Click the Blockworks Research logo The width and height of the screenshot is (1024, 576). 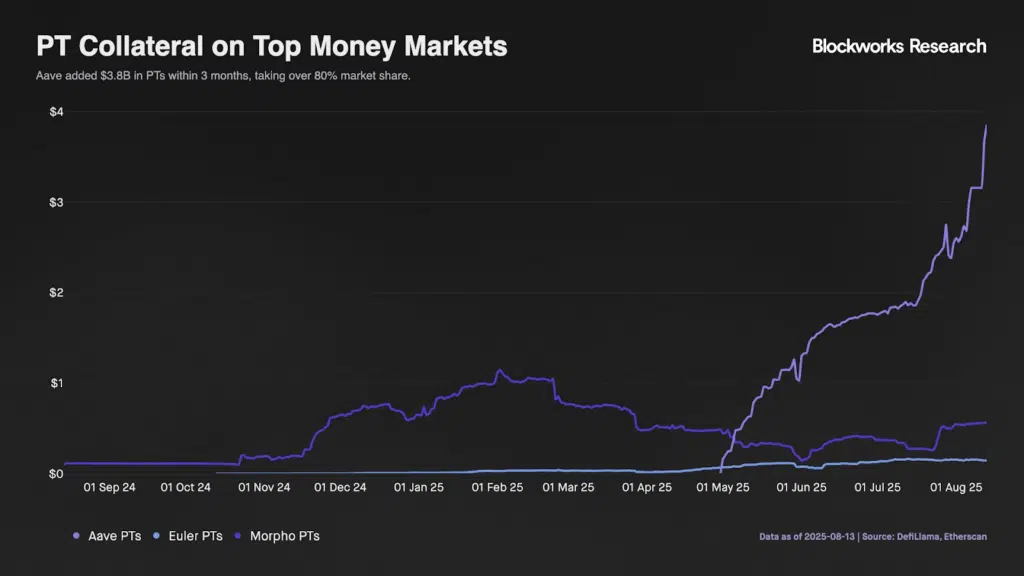[x=899, y=46]
